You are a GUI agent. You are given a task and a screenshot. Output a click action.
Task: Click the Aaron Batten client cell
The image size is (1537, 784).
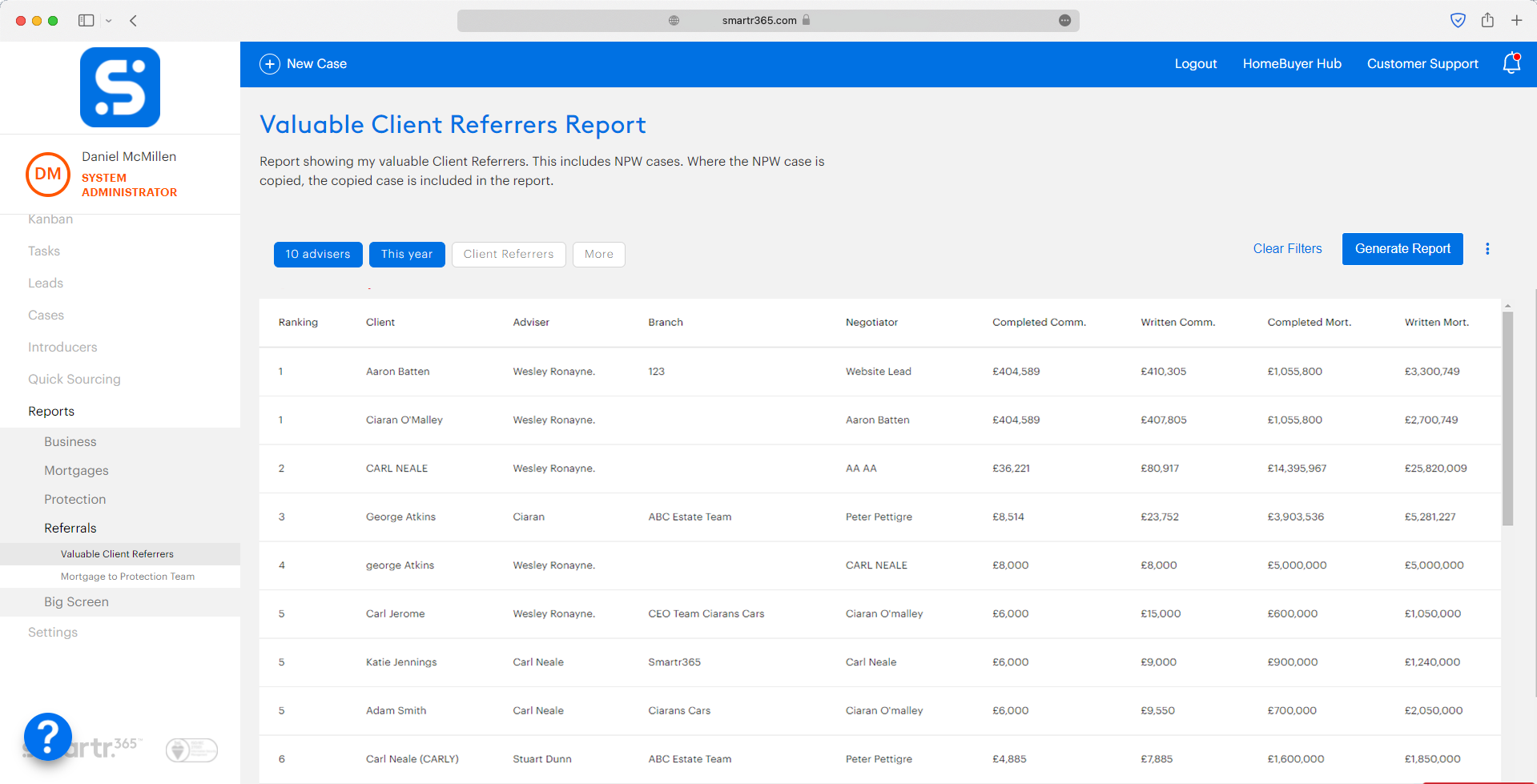tap(397, 372)
